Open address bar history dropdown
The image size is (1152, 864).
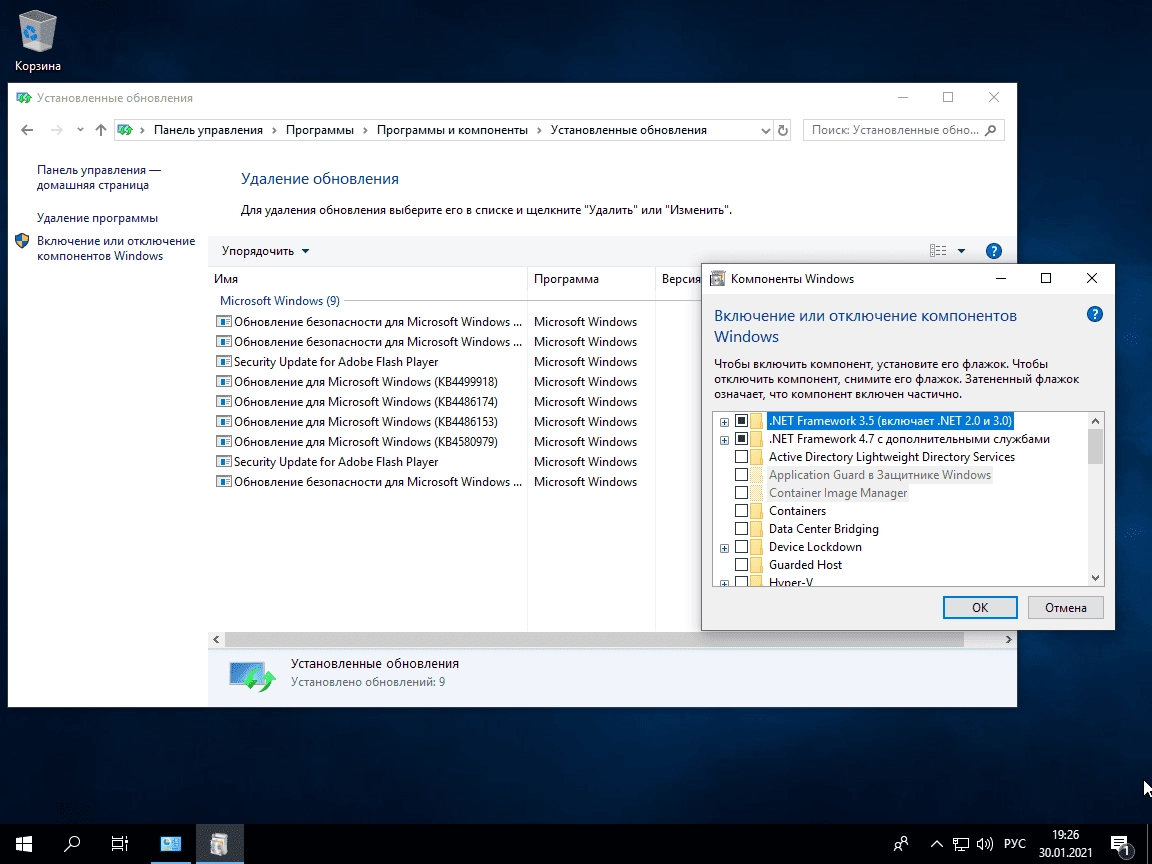[766, 131]
